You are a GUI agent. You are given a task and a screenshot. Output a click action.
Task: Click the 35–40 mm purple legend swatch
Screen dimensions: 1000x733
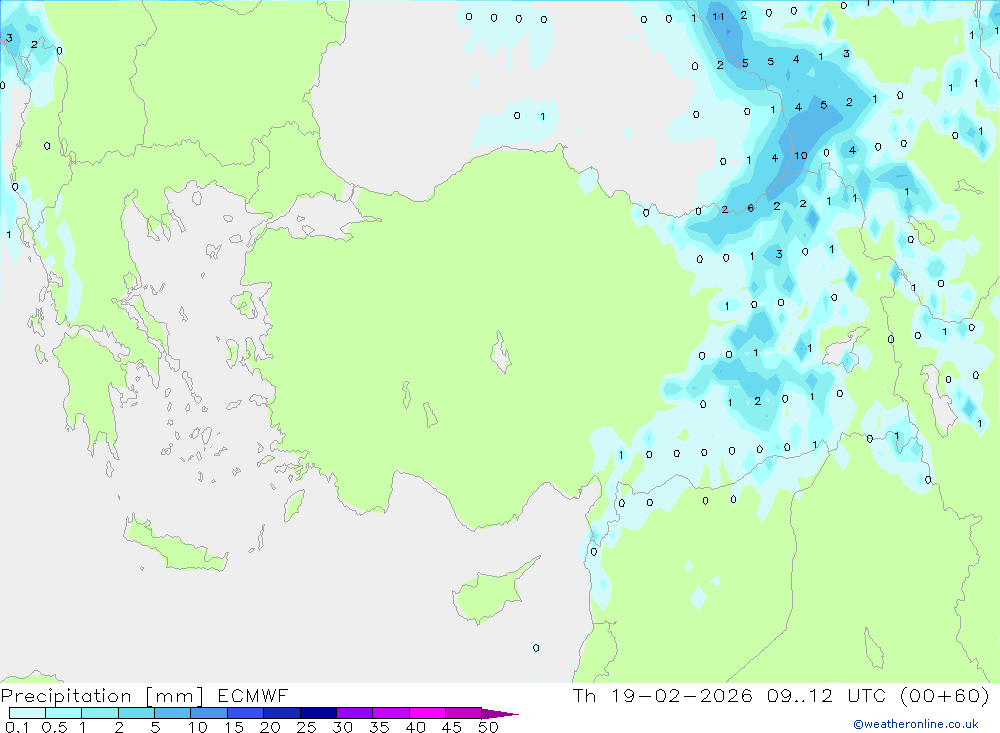coord(391,713)
